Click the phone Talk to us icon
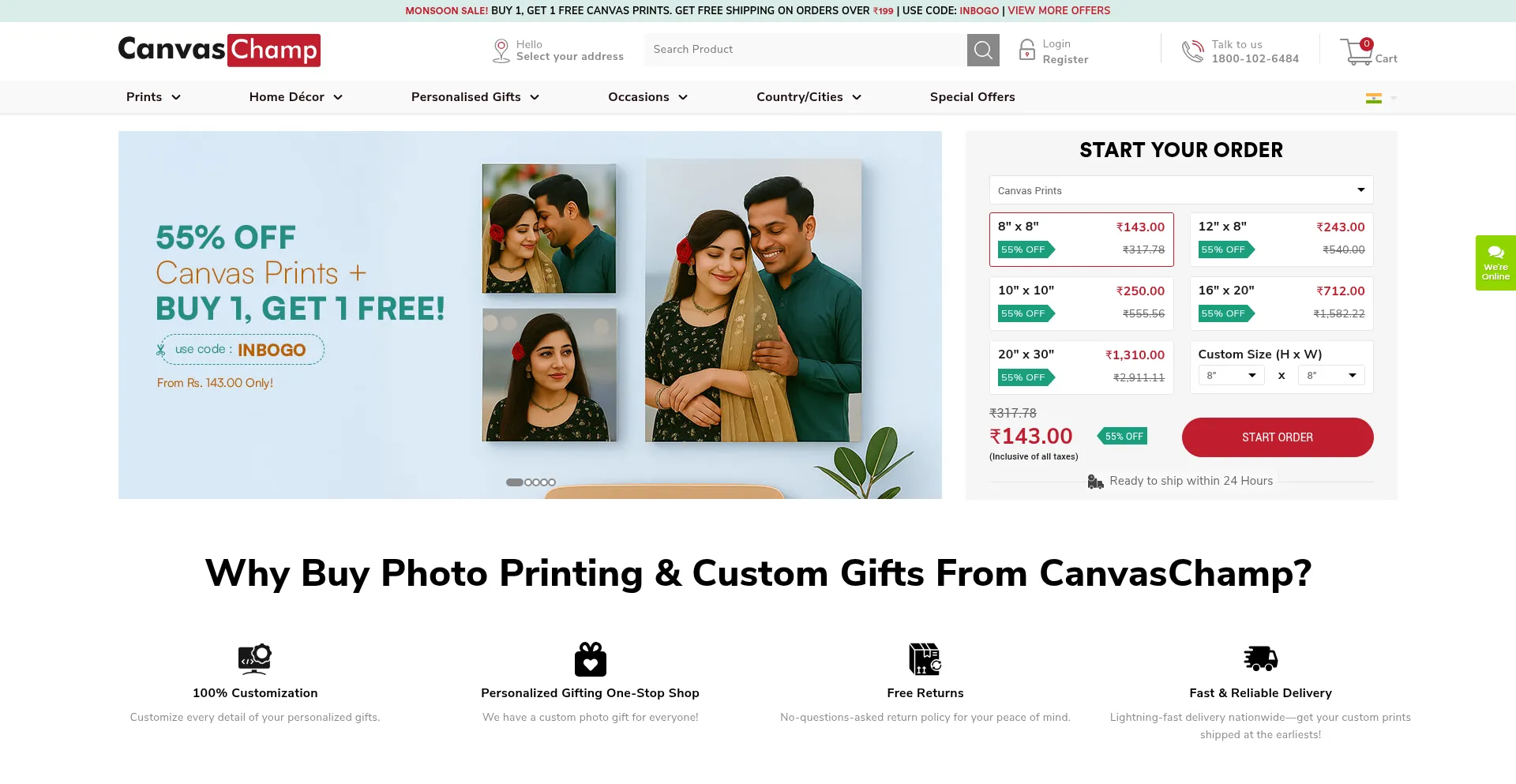This screenshot has width=1516, height=784. 1192,51
